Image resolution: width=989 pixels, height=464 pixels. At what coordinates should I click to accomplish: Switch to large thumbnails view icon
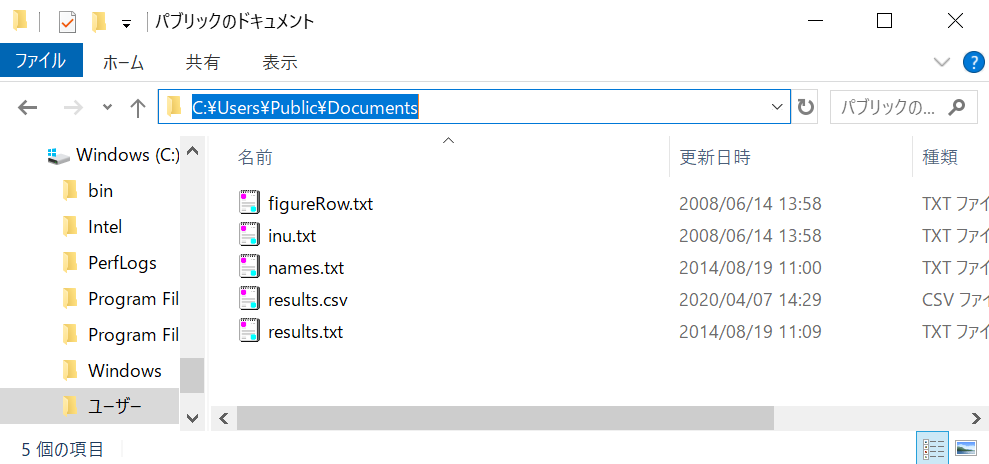click(965, 447)
